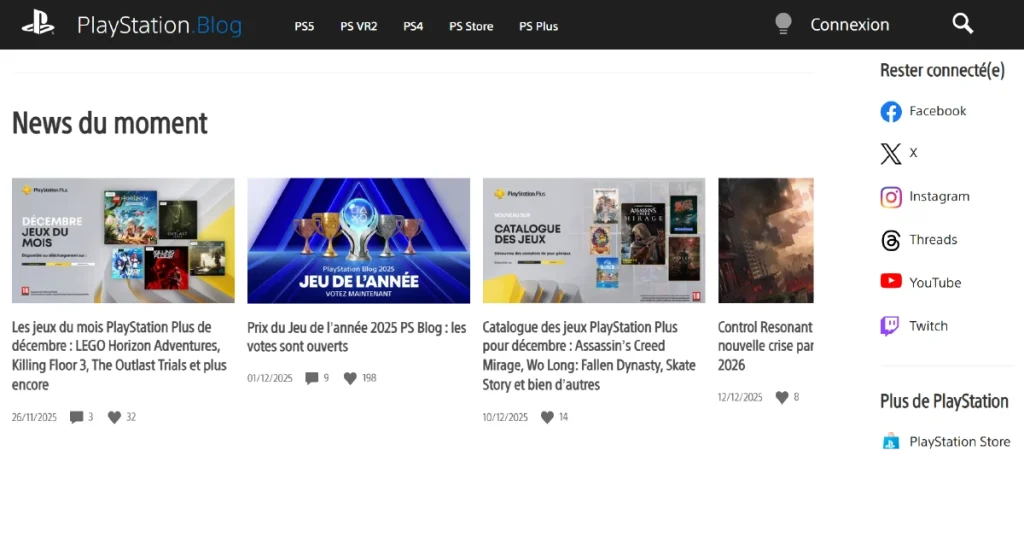Click the Connexion sign-in link
This screenshot has width=1024, height=538.
click(x=850, y=25)
